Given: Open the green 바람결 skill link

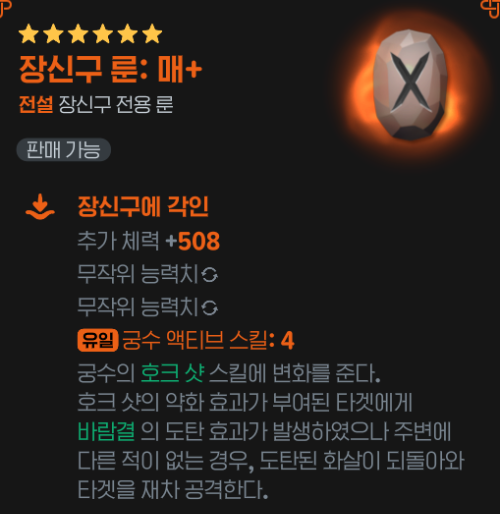Looking at the screenshot, I should tap(106, 431).
